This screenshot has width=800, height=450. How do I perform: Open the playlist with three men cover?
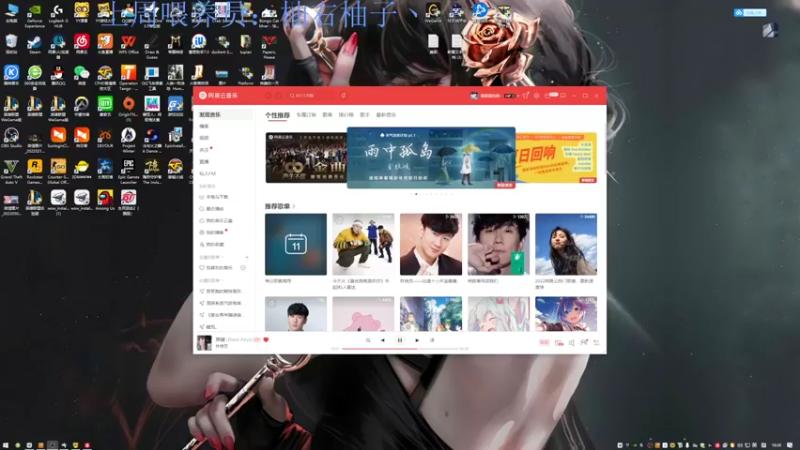(363, 244)
